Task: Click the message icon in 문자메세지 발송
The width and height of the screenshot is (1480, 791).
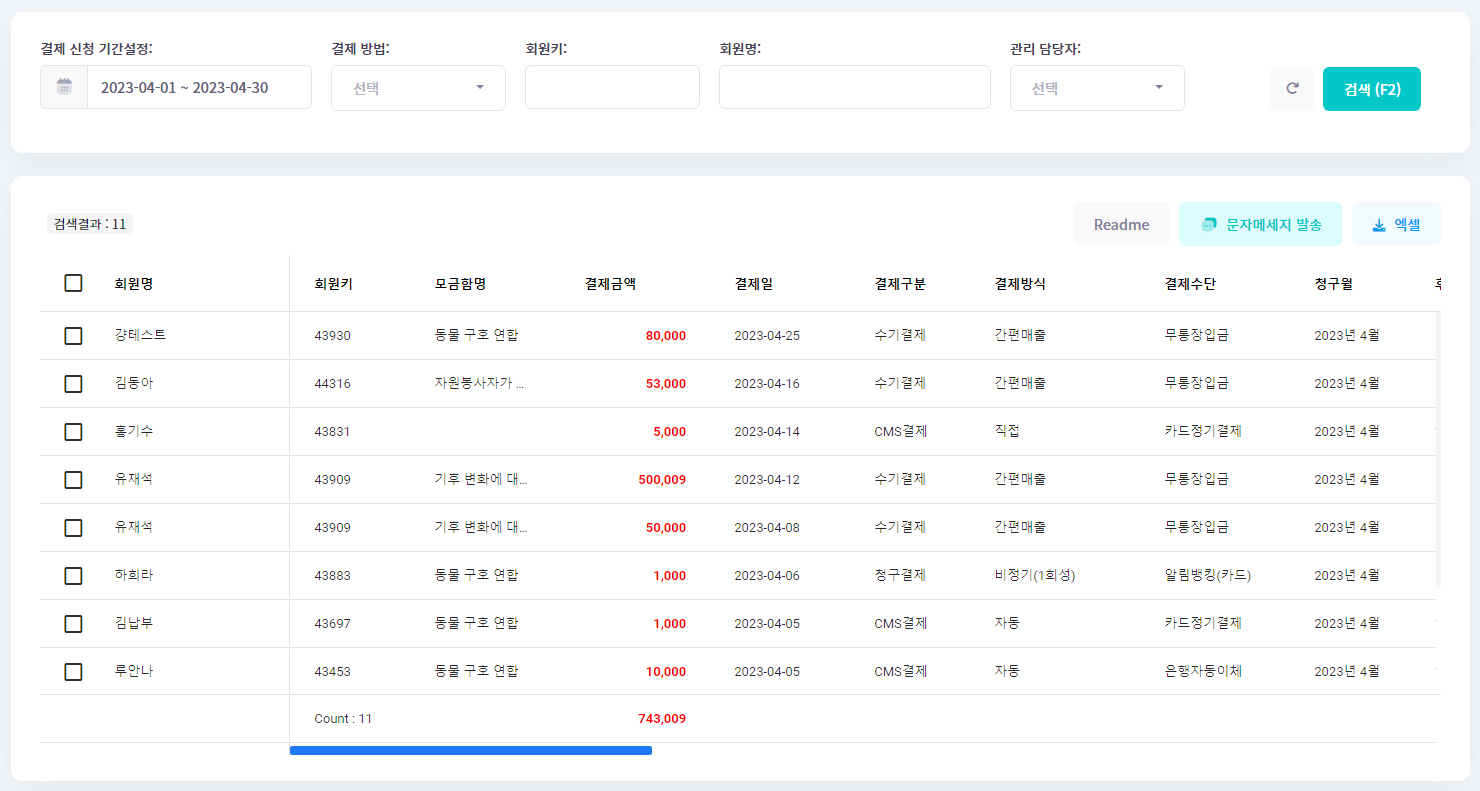Action: coord(1209,225)
